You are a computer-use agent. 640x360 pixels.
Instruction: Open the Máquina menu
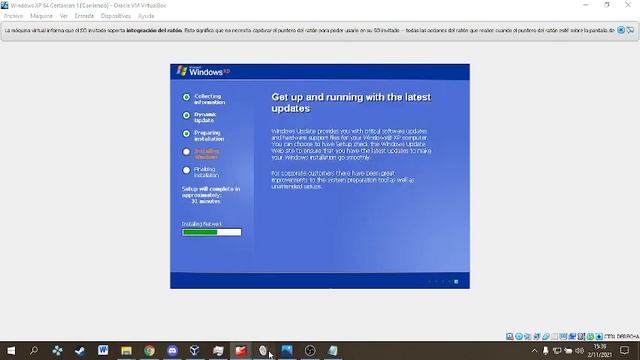[41, 16]
